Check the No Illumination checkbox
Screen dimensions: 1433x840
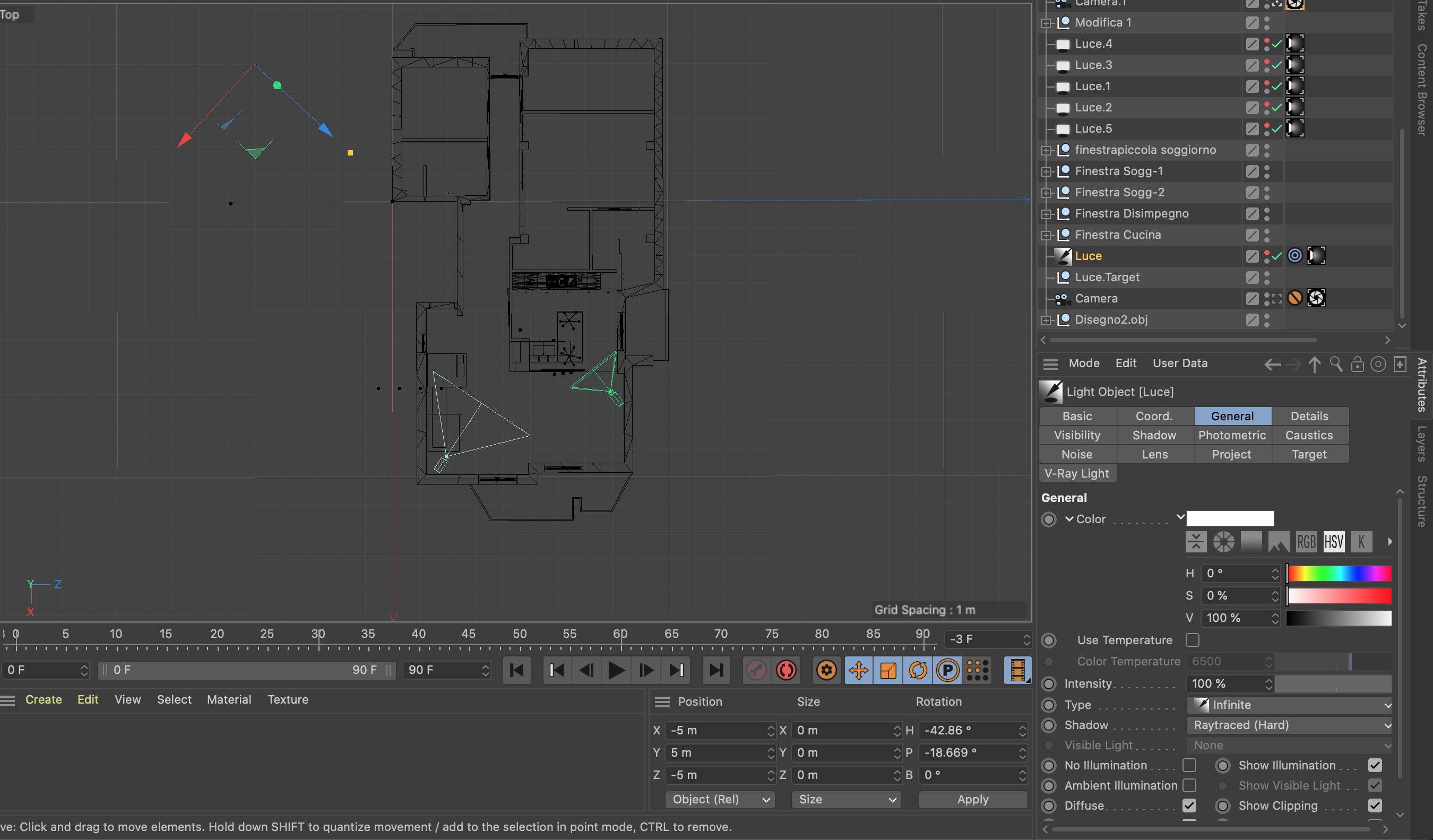1189,766
